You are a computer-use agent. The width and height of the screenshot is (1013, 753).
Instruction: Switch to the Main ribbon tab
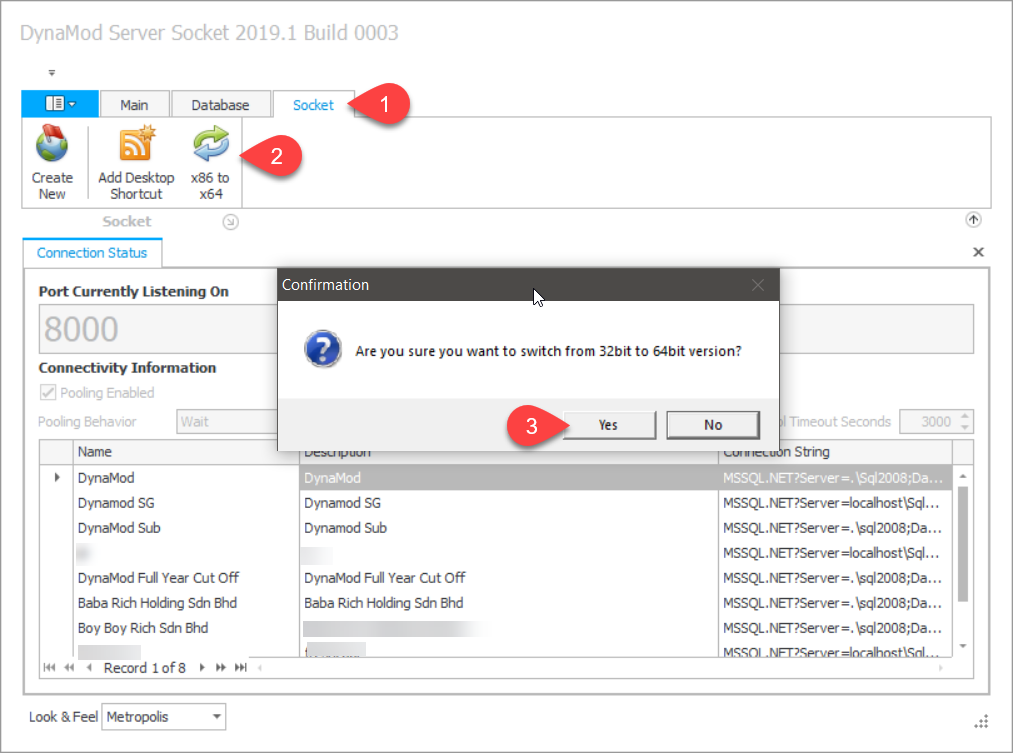[134, 105]
